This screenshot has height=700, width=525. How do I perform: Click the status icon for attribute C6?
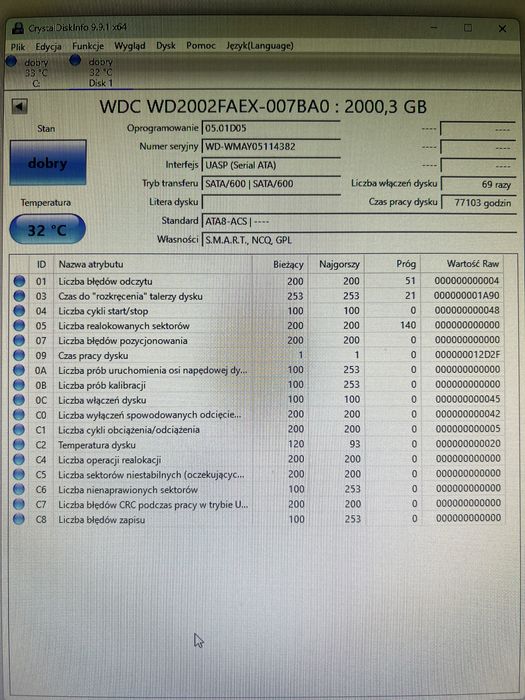coord(19,489)
